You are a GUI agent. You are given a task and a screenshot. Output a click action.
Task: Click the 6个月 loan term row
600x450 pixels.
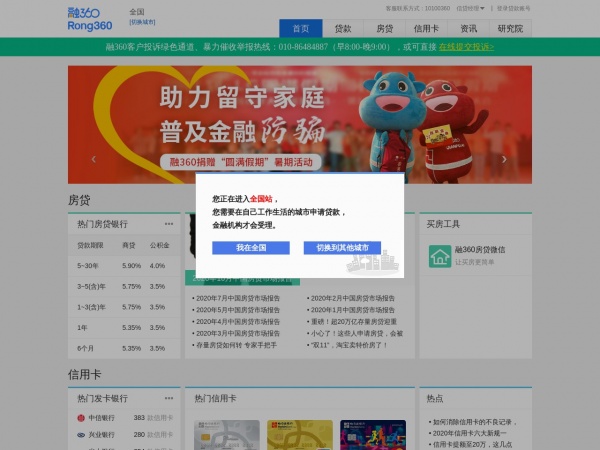[124, 348]
